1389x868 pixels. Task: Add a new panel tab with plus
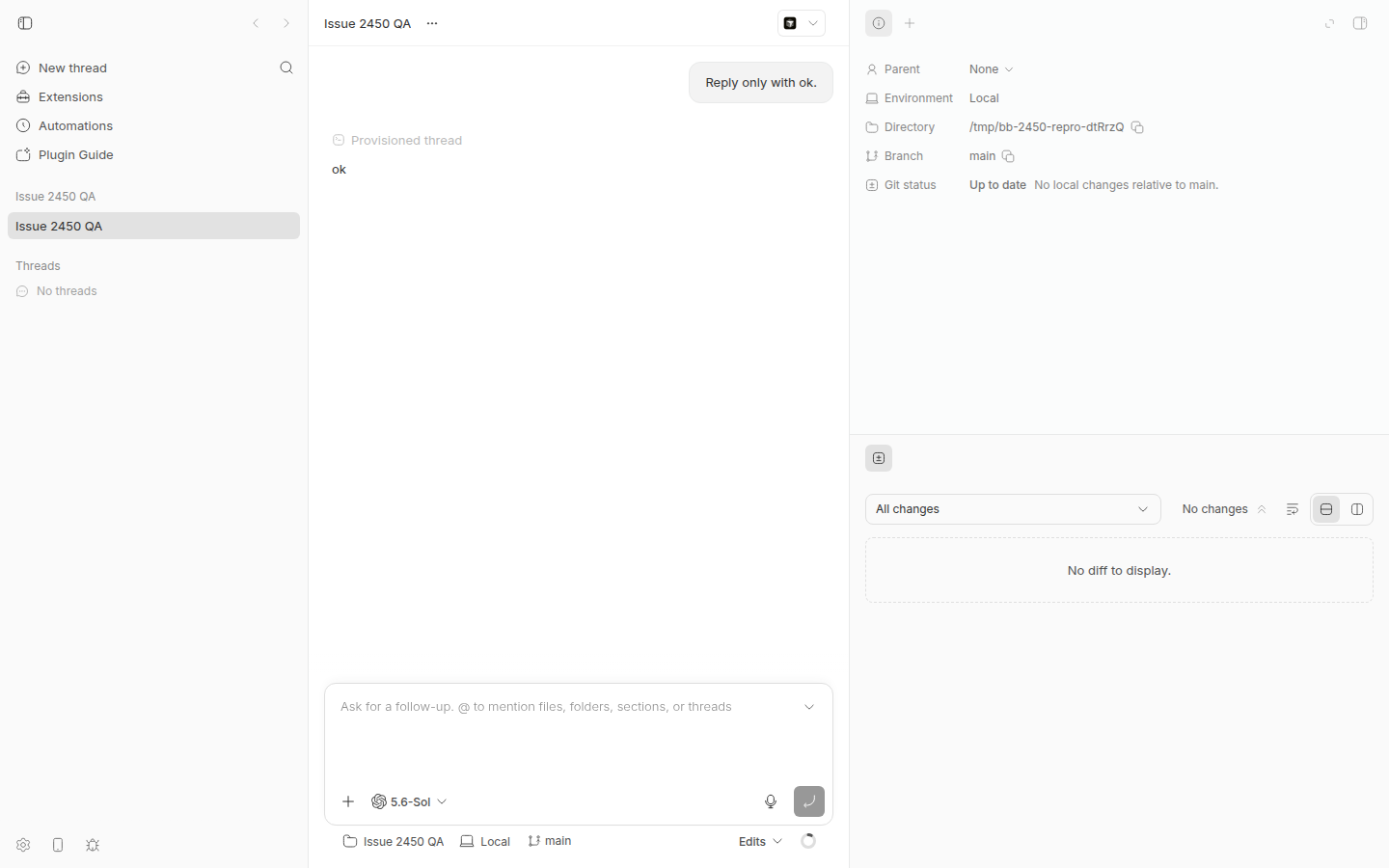pos(910,23)
